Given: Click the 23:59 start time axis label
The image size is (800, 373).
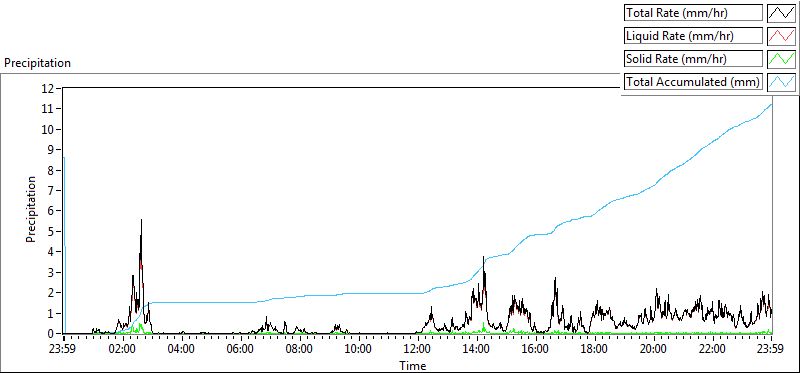Looking at the screenshot, I should pos(63,350).
